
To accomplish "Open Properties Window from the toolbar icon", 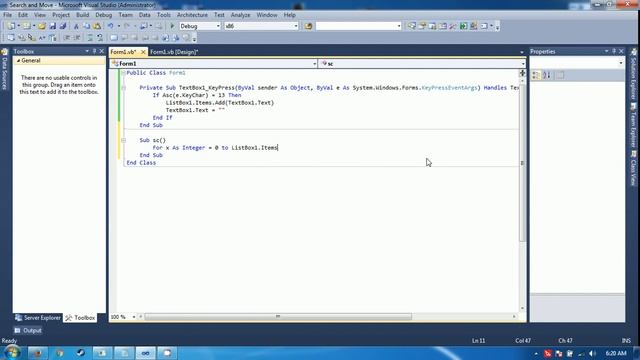I will (422, 26).
